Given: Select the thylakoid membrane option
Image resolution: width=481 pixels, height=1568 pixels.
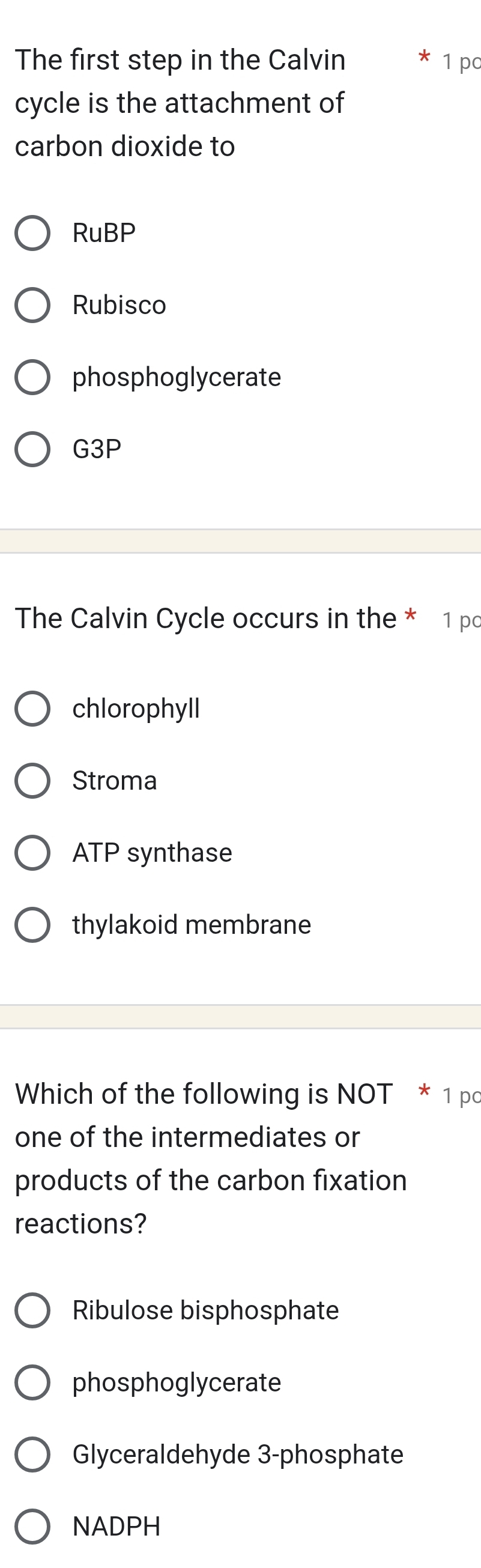Looking at the screenshot, I should (34, 925).
